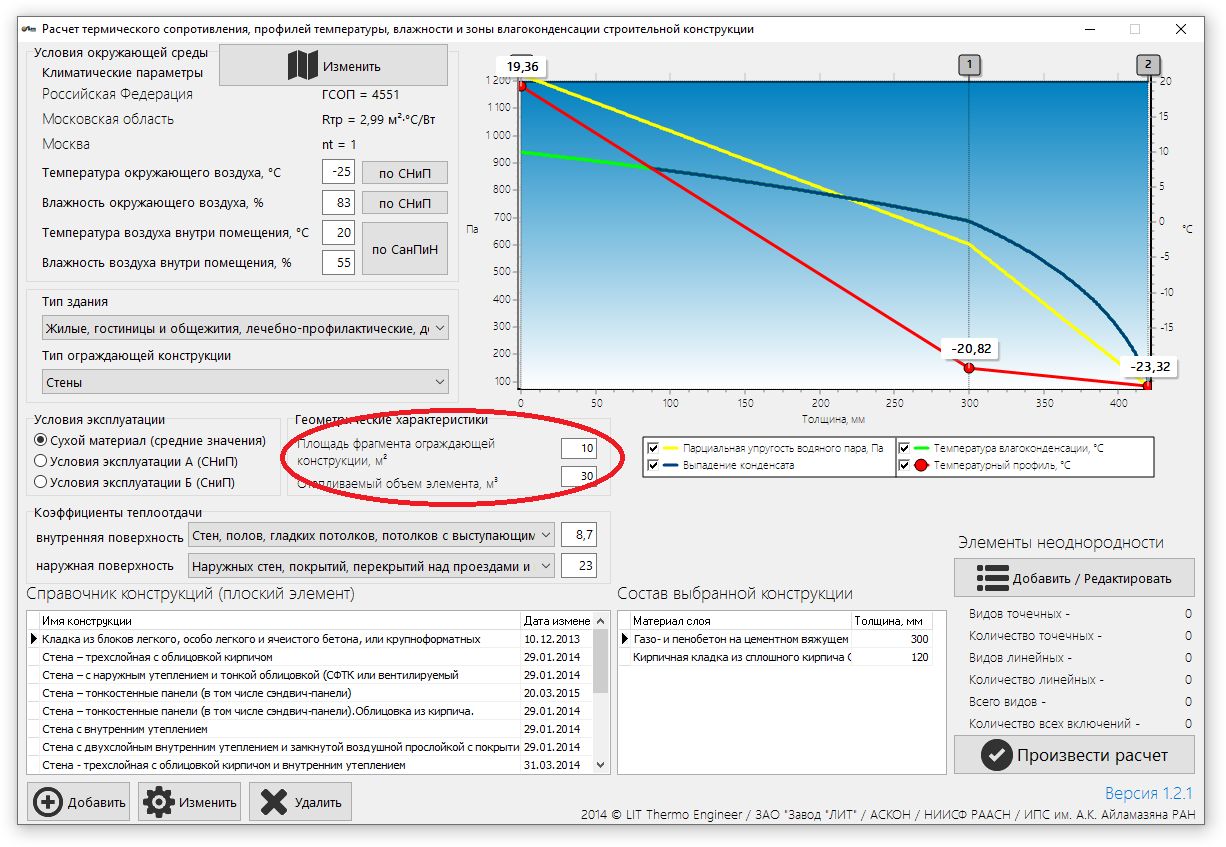The image size is (1226, 847).
Task: Click thickness cell 300
Action: 891,639
